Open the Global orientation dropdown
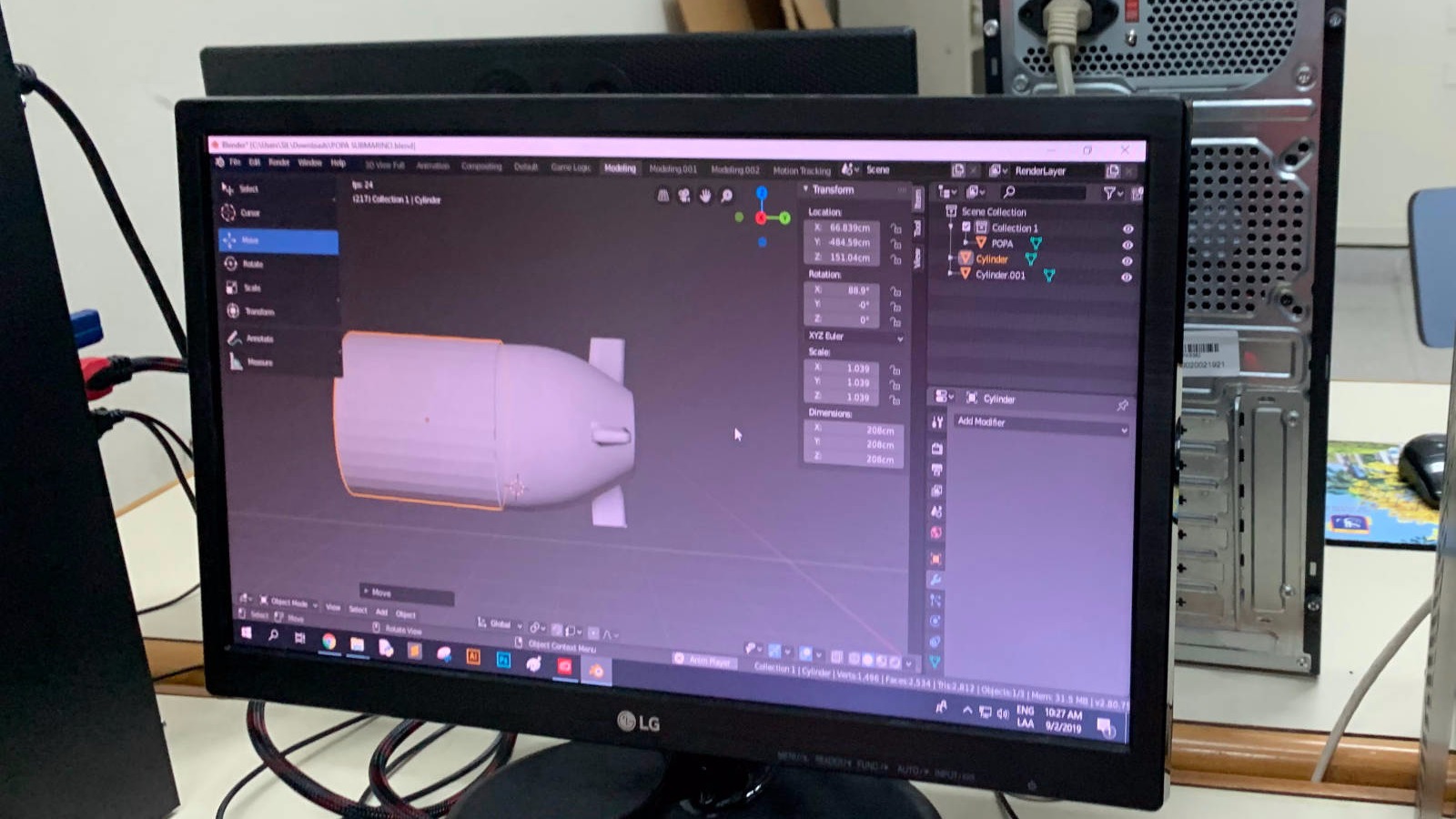Image resolution: width=1456 pixels, height=819 pixels. pyautogui.click(x=500, y=624)
